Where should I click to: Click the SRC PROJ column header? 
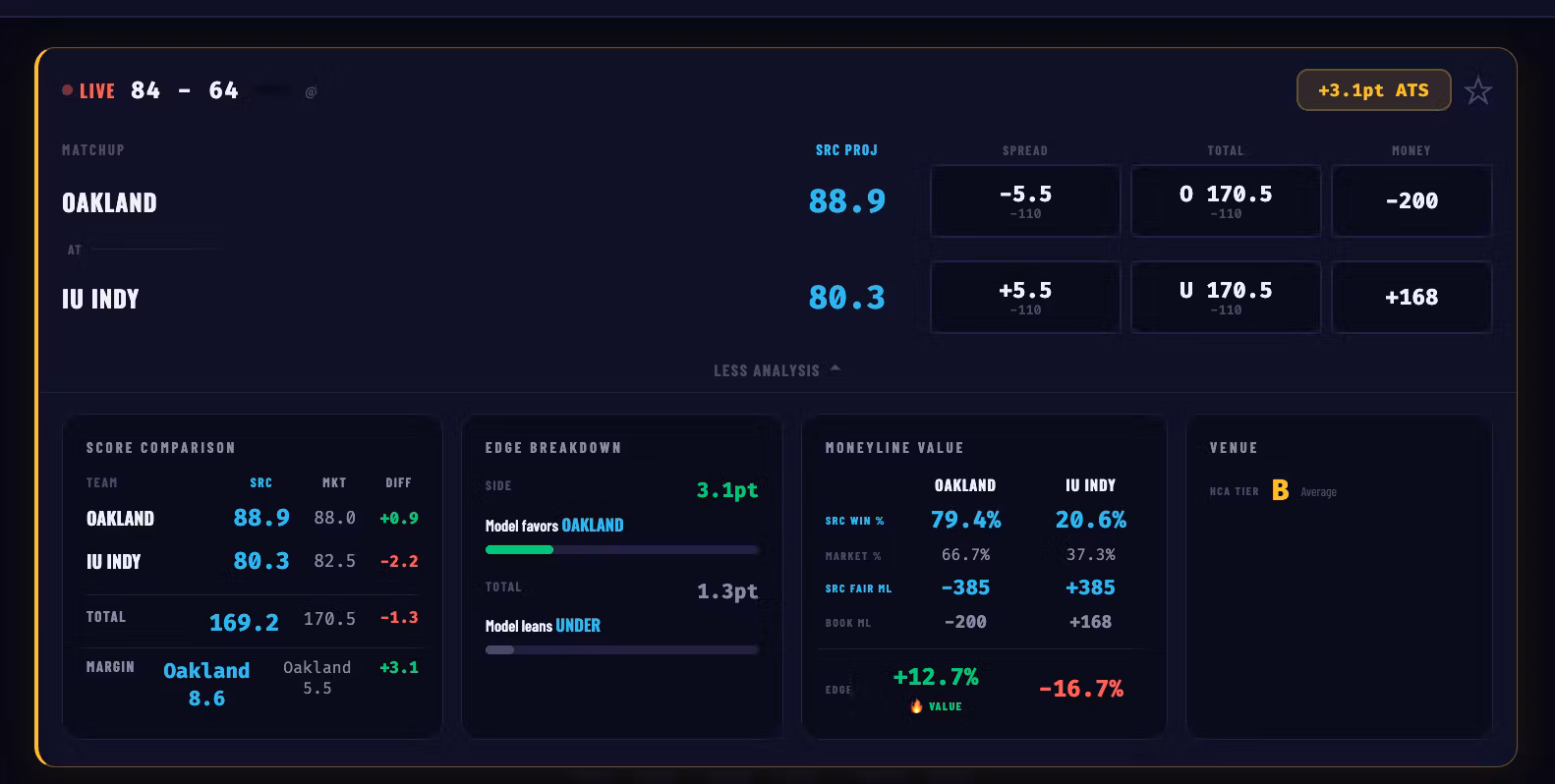(x=845, y=150)
